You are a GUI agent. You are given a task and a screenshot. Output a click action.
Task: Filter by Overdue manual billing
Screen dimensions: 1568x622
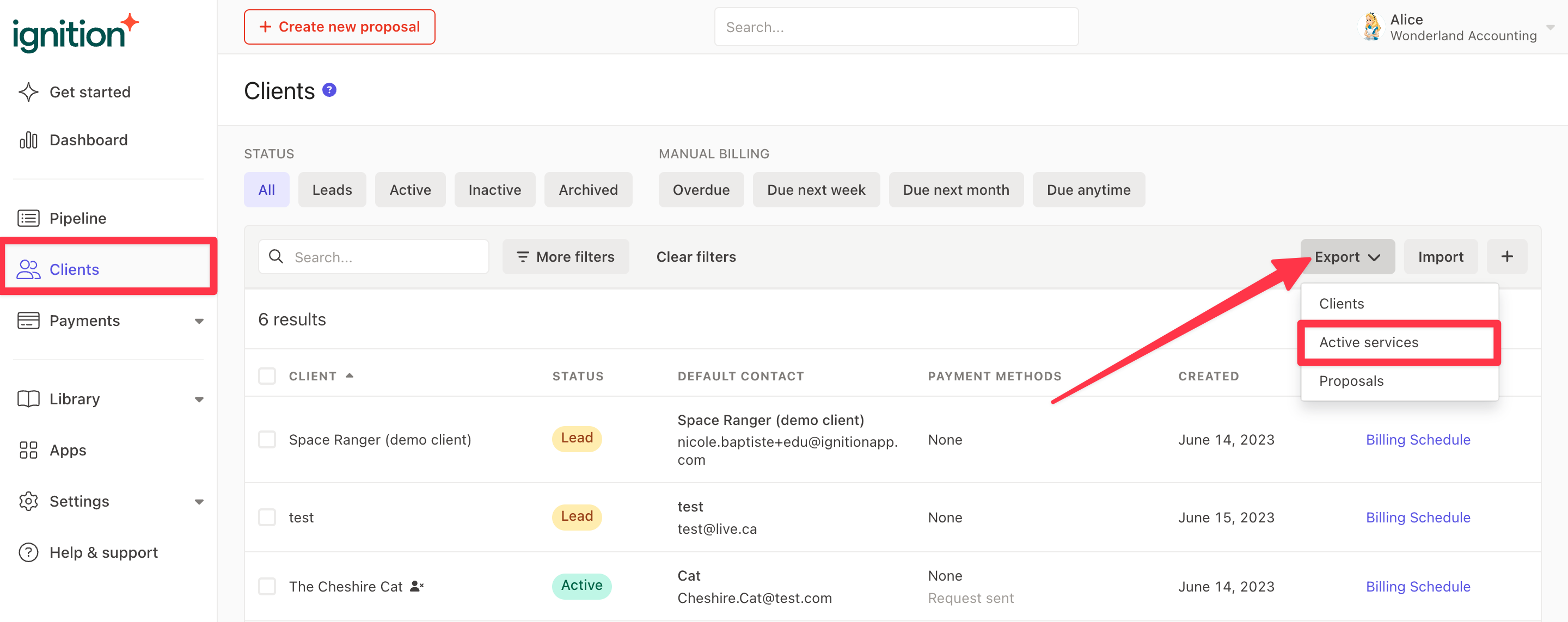coord(701,190)
